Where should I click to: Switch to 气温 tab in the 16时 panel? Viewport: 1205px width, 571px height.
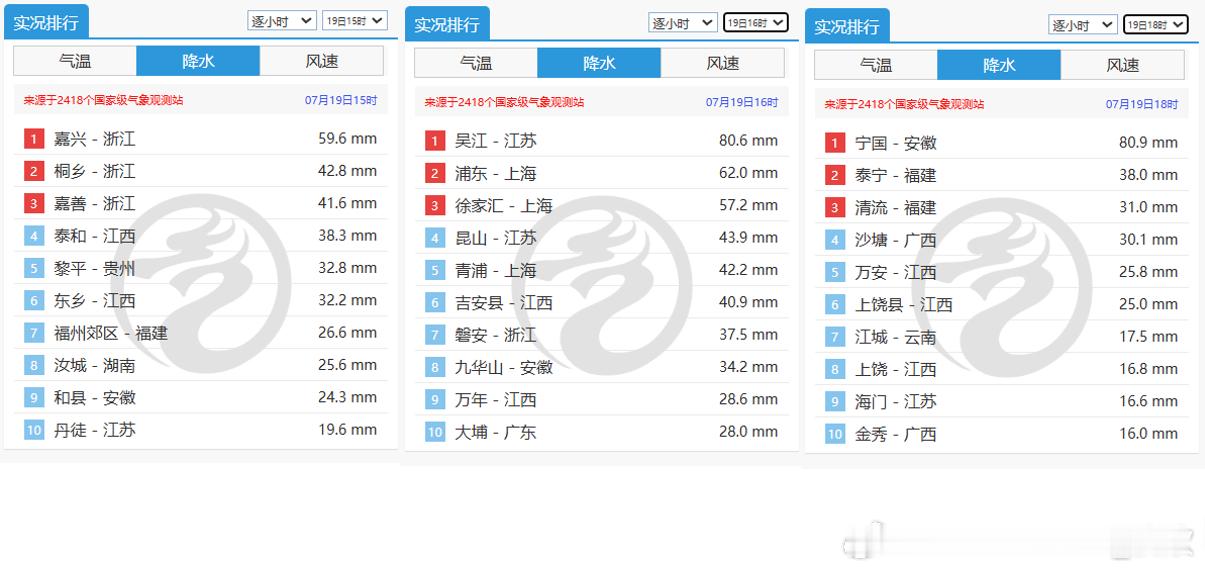[x=476, y=63]
